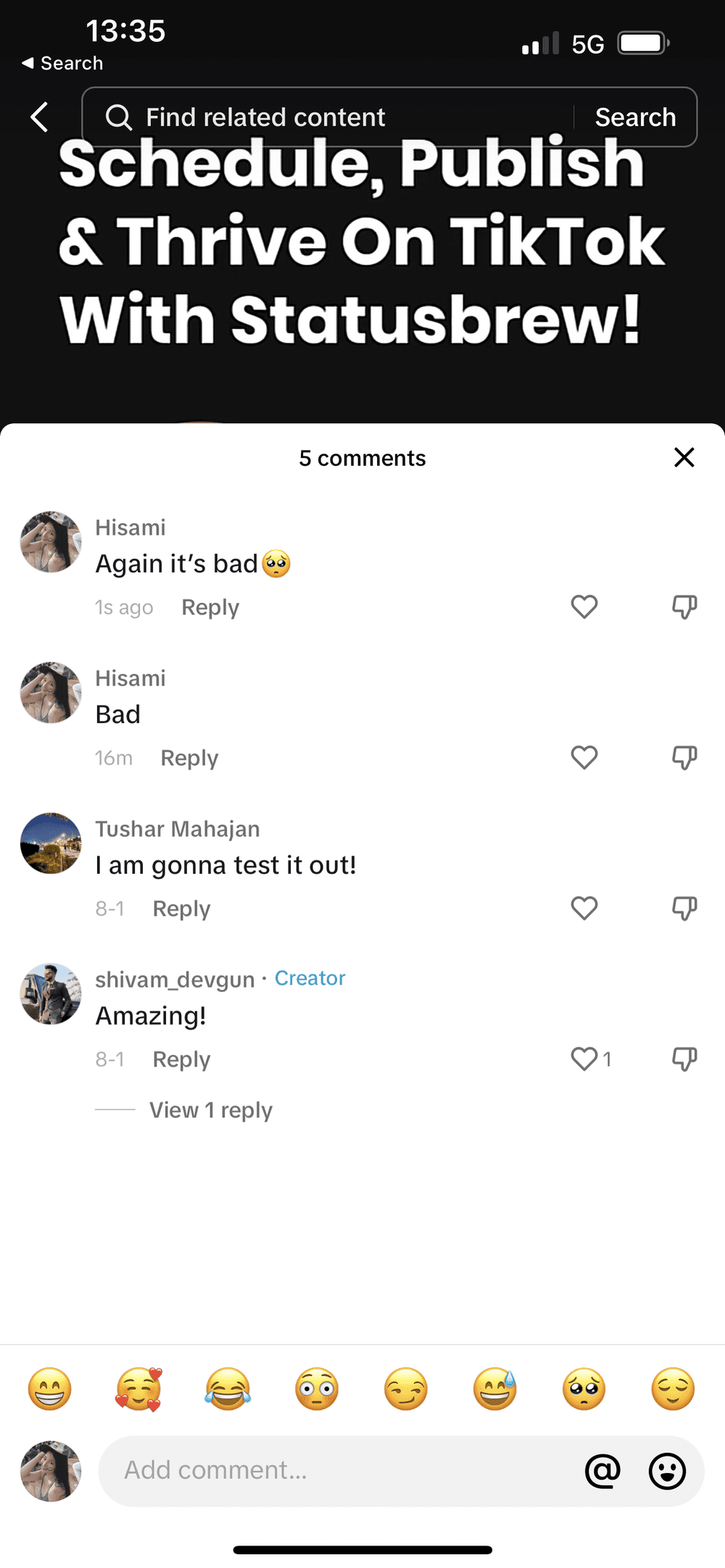Click the magnifier icon in search bar
This screenshot has height=1568, width=725.
(x=118, y=117)
